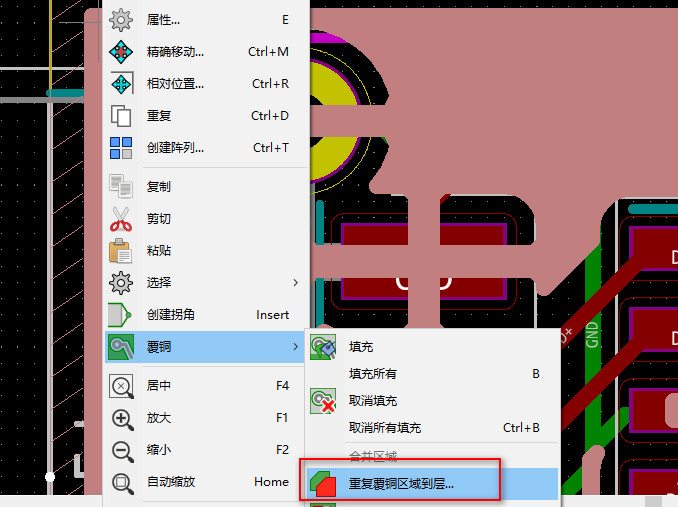Click the 创建拐角 corner icon
Viewport: 678px width, 507px height.
coord(119,315)
